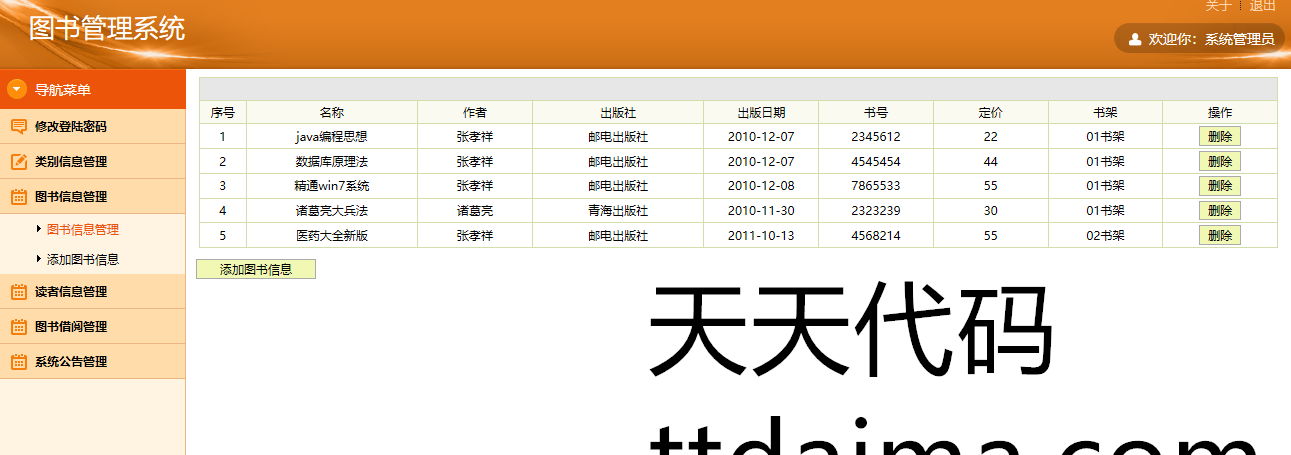This screenshot has height=455, width=1291.
Task: Click the 退出 link at top right
Action: [1263, 6]
